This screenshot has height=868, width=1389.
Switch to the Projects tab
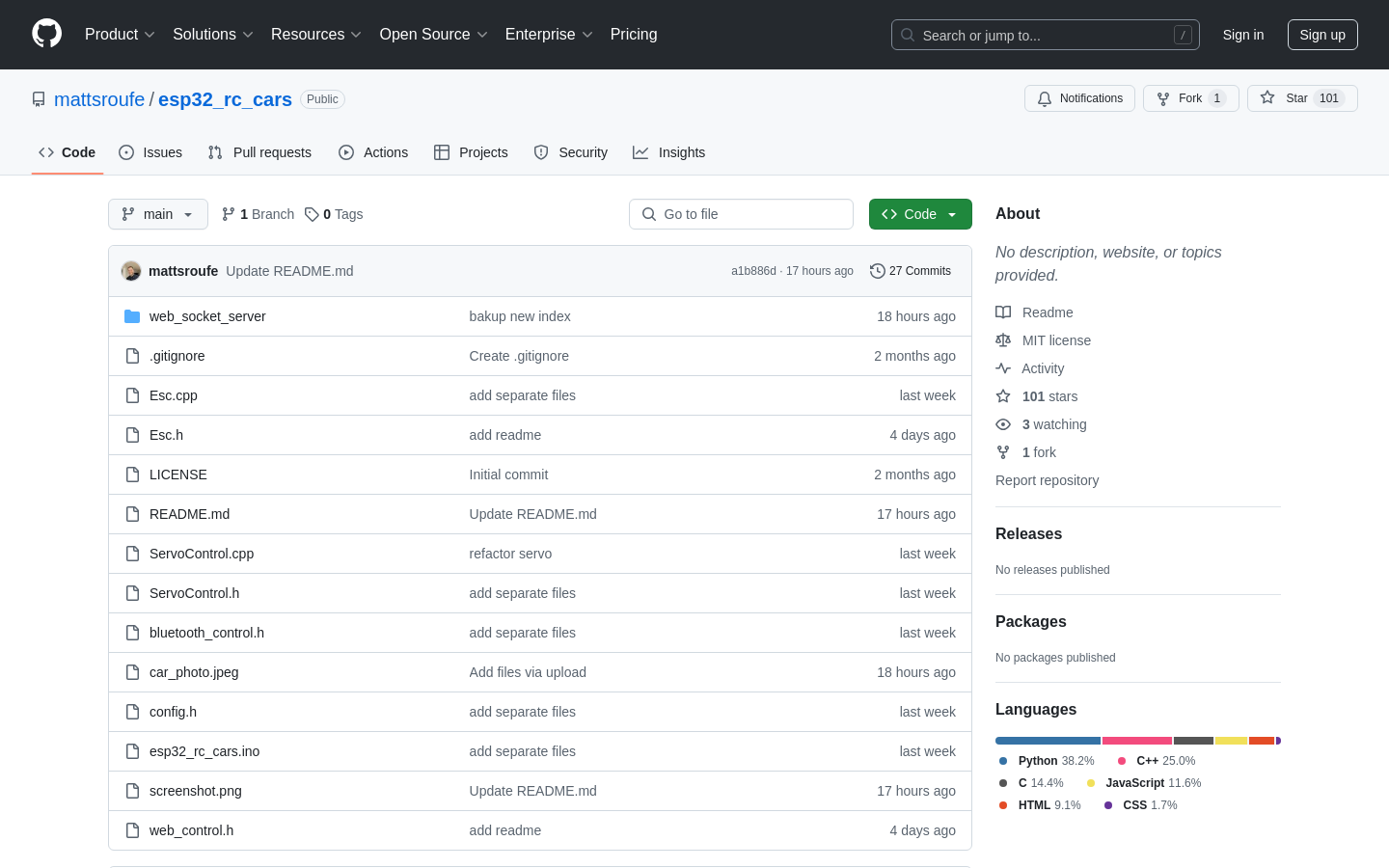pos(471,152)
